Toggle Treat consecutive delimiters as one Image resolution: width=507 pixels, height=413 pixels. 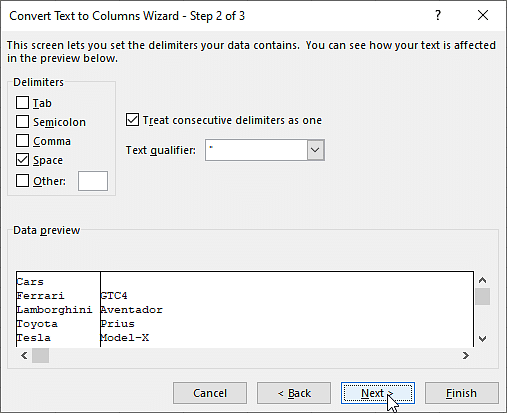[x=132, y=120]
